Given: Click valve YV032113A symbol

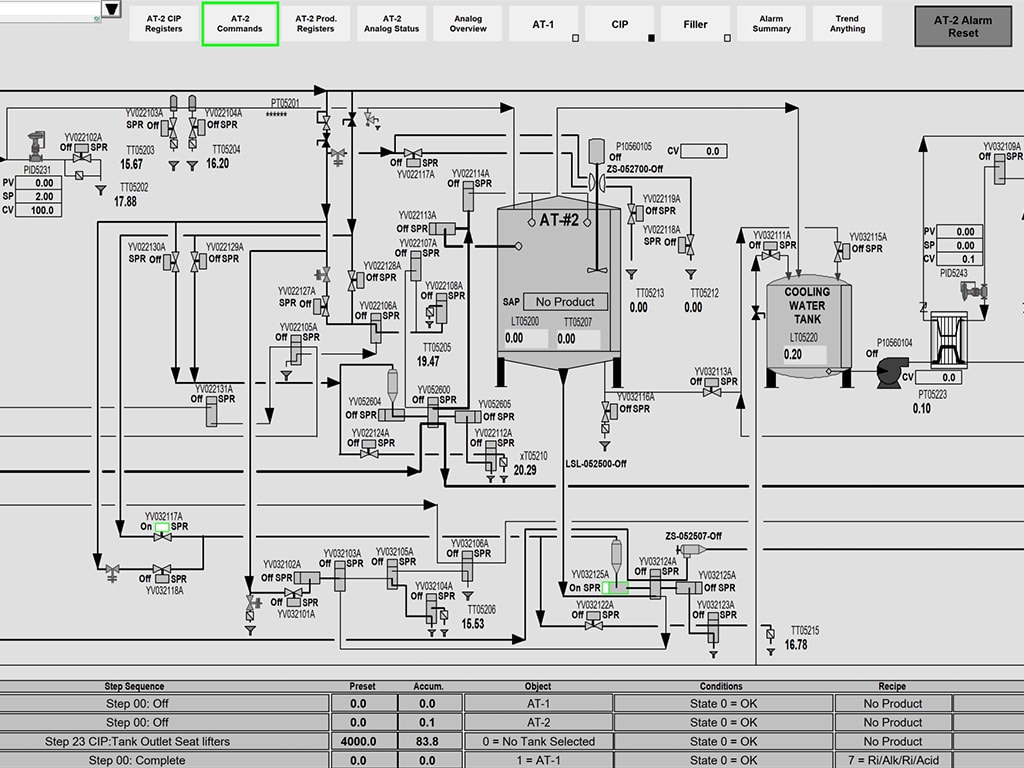Looking at the screenshot, I should coord(712,387).
